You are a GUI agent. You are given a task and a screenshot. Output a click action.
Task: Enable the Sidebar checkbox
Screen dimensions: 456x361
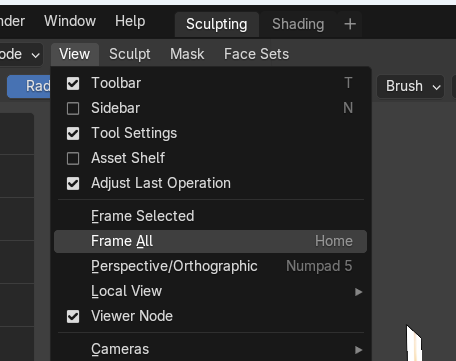pos(73,108)
